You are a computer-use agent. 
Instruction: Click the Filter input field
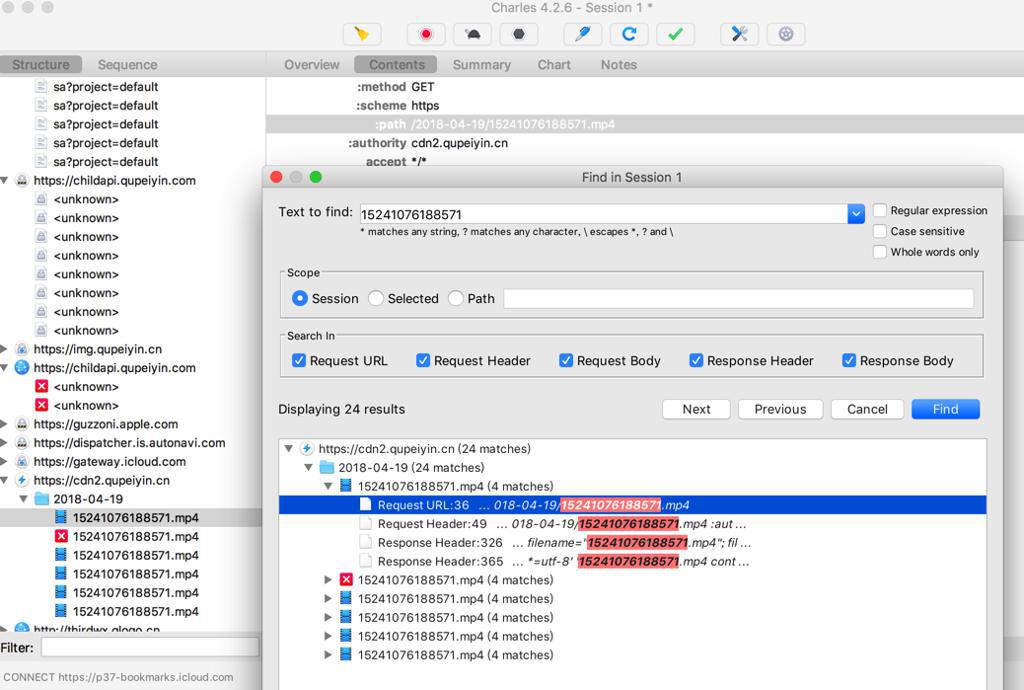(x=150, y=648)
